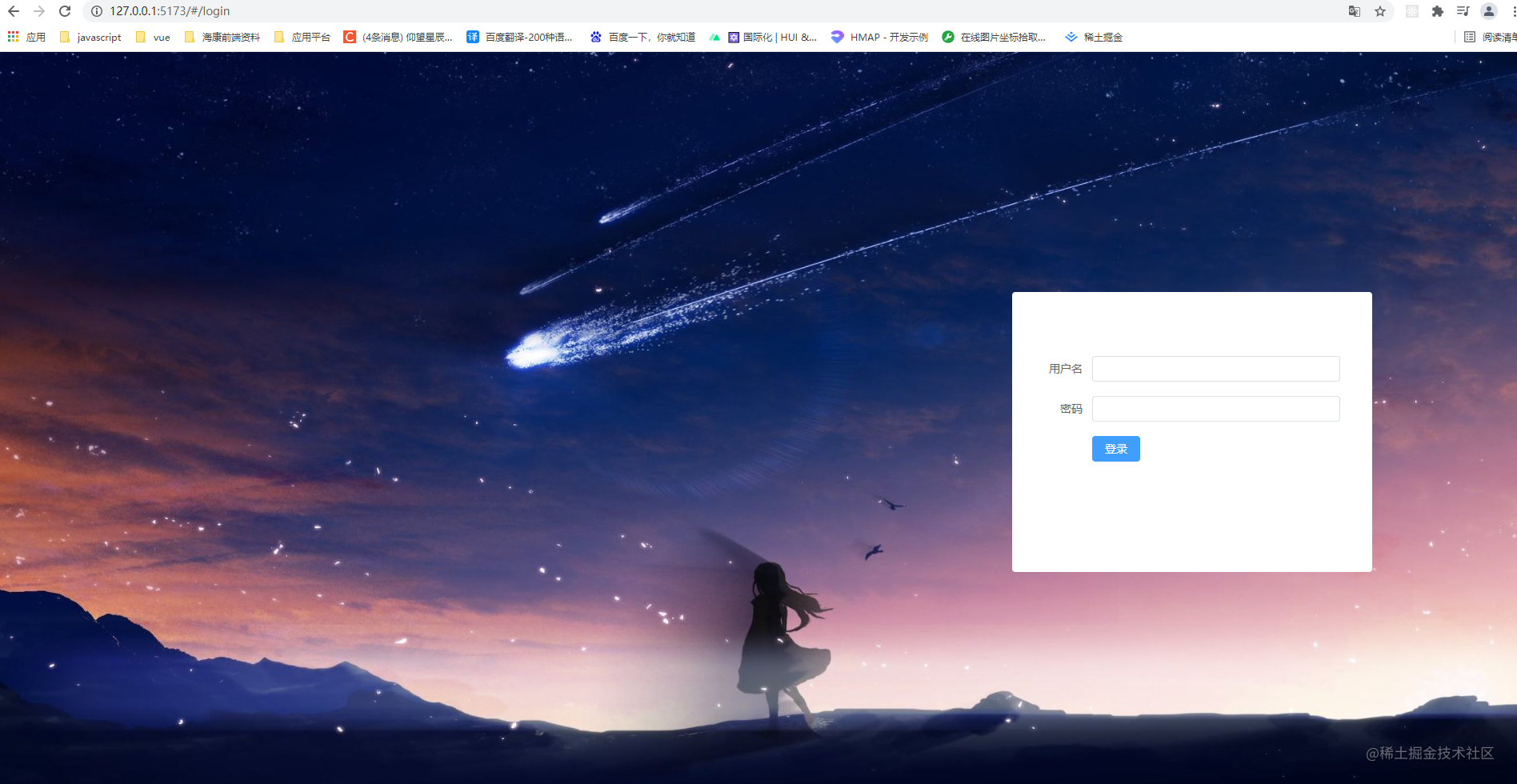Reload the login page
The image size is (1517, 784).
click(x=64, y=11)
